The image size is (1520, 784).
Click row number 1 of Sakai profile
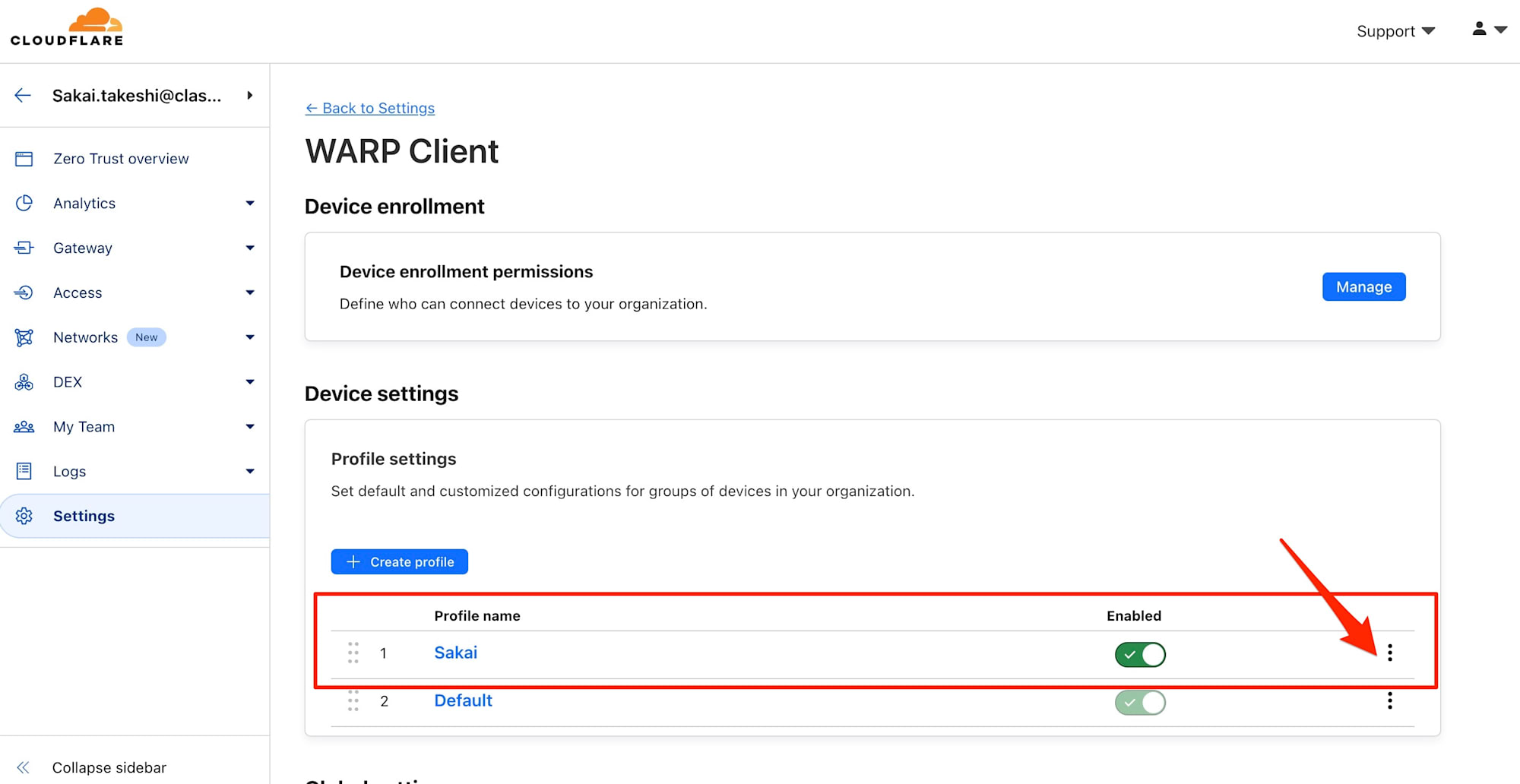[x=383, y=653]
